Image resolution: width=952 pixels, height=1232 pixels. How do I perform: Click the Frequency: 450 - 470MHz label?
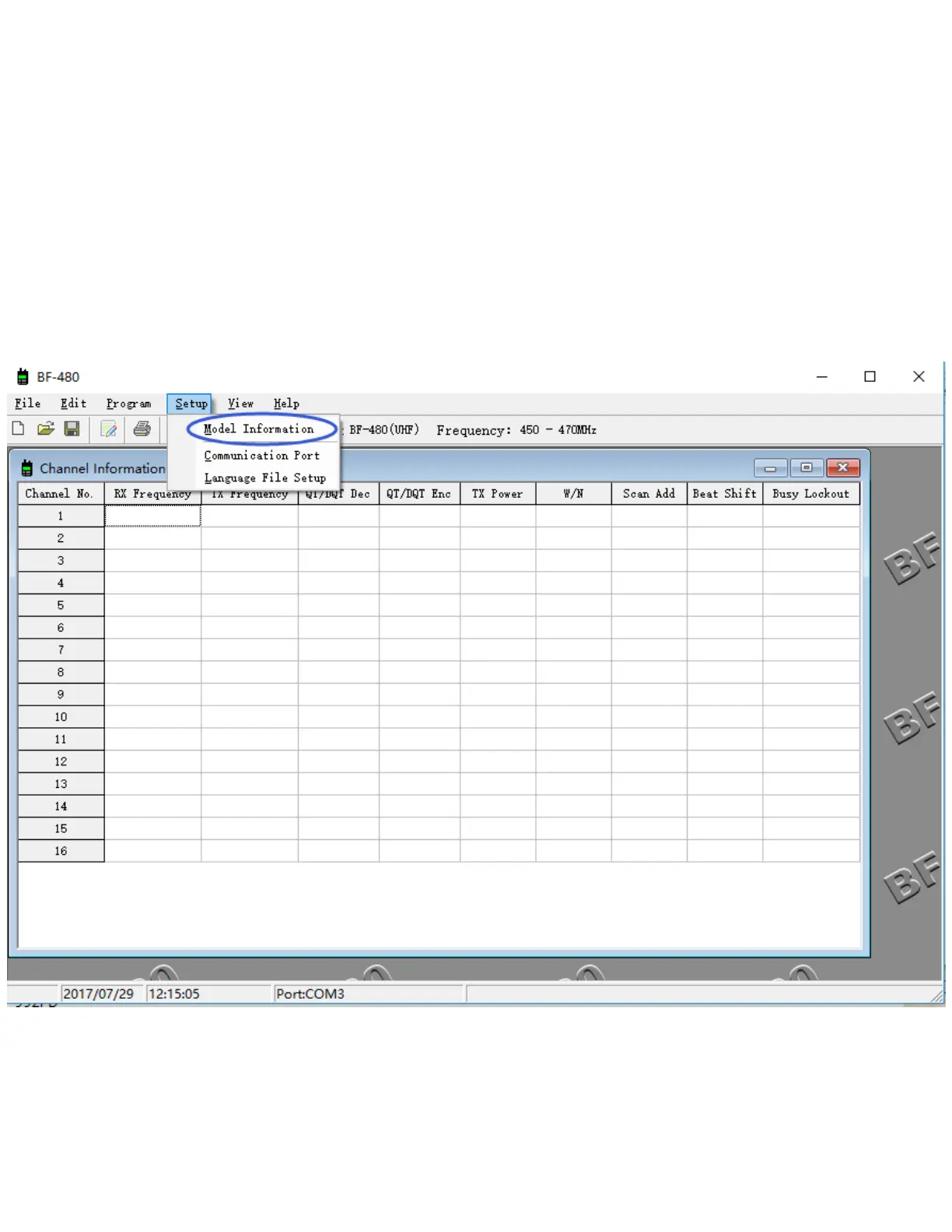(516, 430)
